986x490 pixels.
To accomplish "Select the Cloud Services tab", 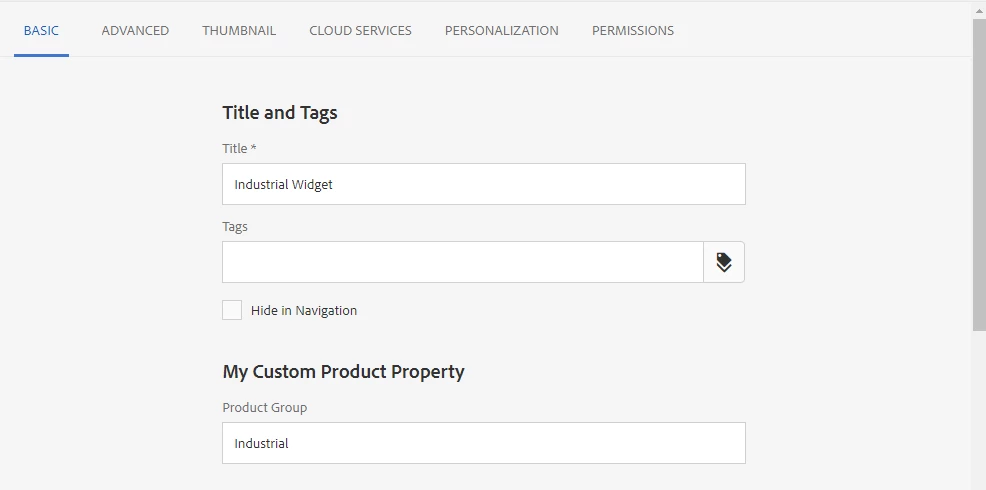I will (360, 30).
